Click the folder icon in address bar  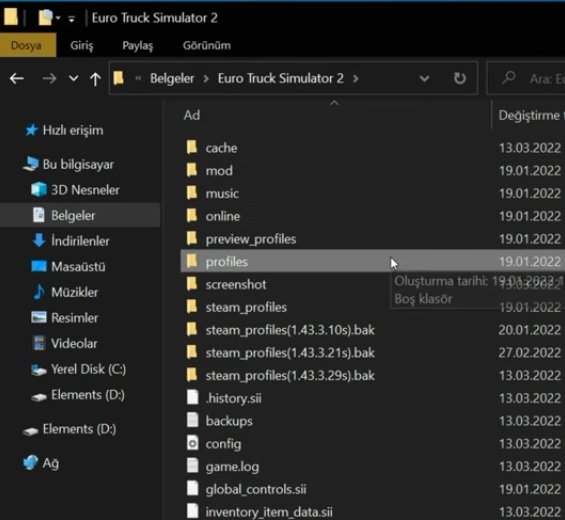118,78
